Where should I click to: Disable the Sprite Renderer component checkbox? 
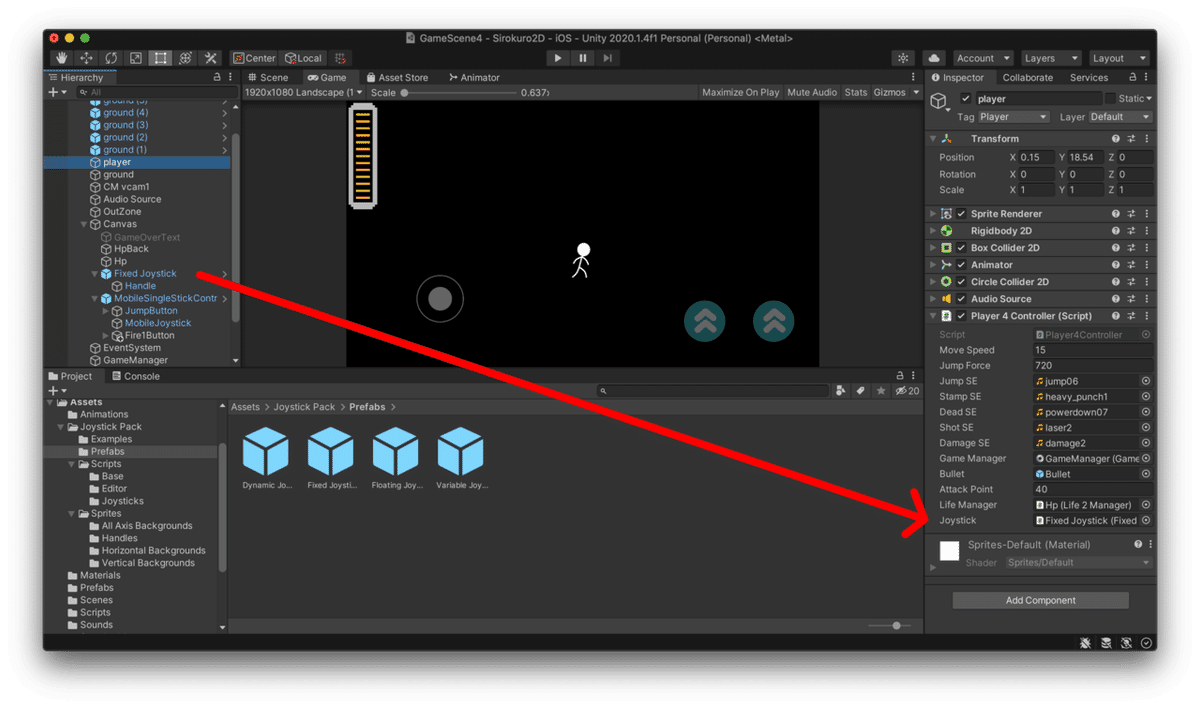[961, 214]
